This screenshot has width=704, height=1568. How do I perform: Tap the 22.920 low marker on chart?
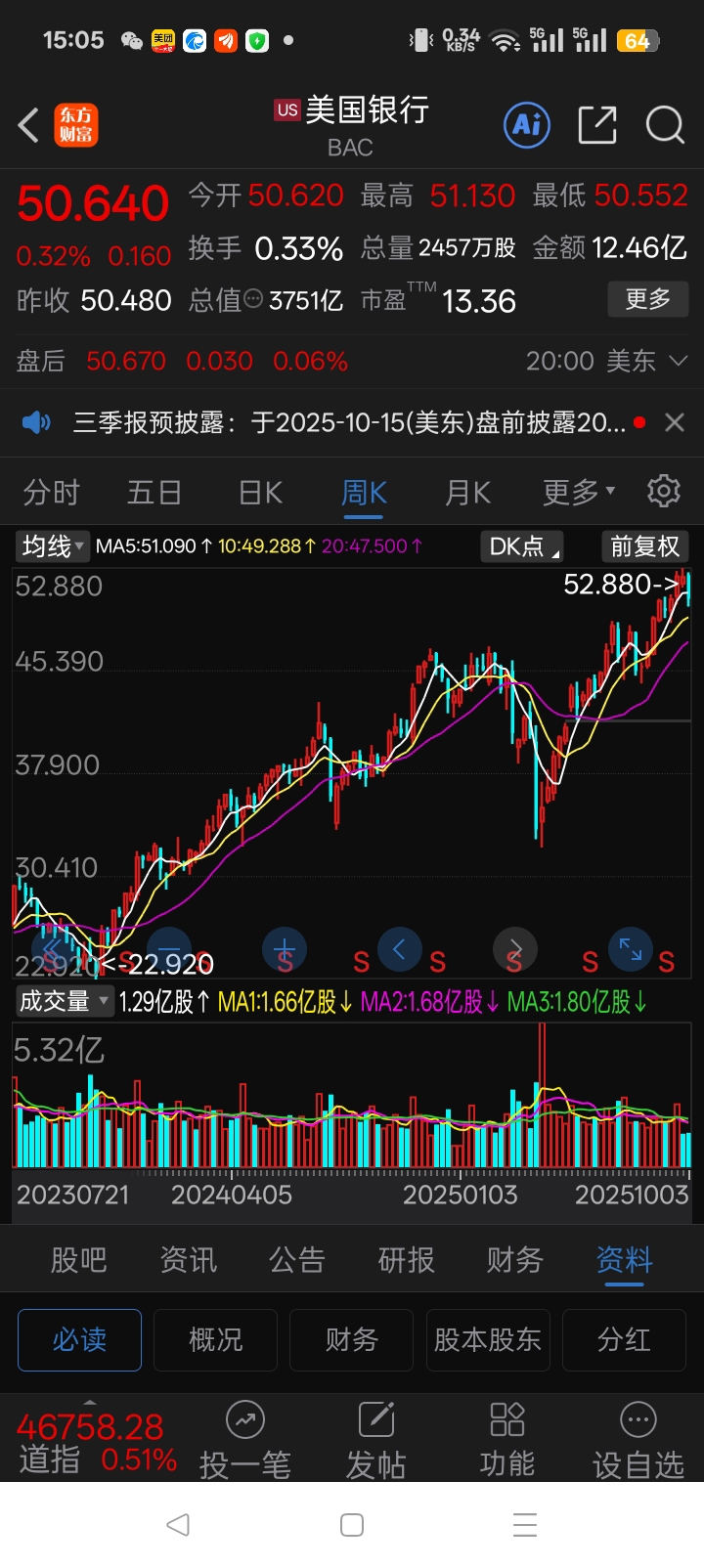pyautogui.click(x=156, y=965)
